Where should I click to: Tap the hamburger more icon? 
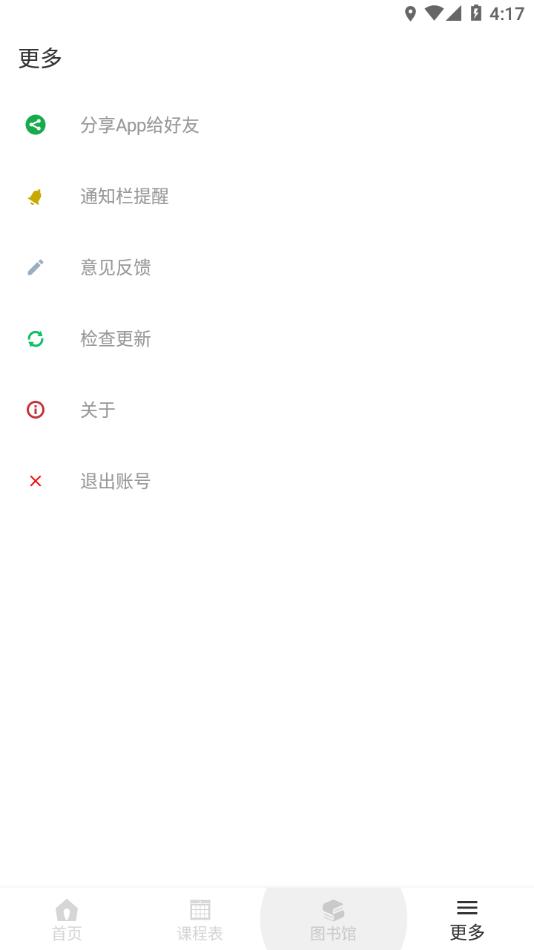point(467,908)
